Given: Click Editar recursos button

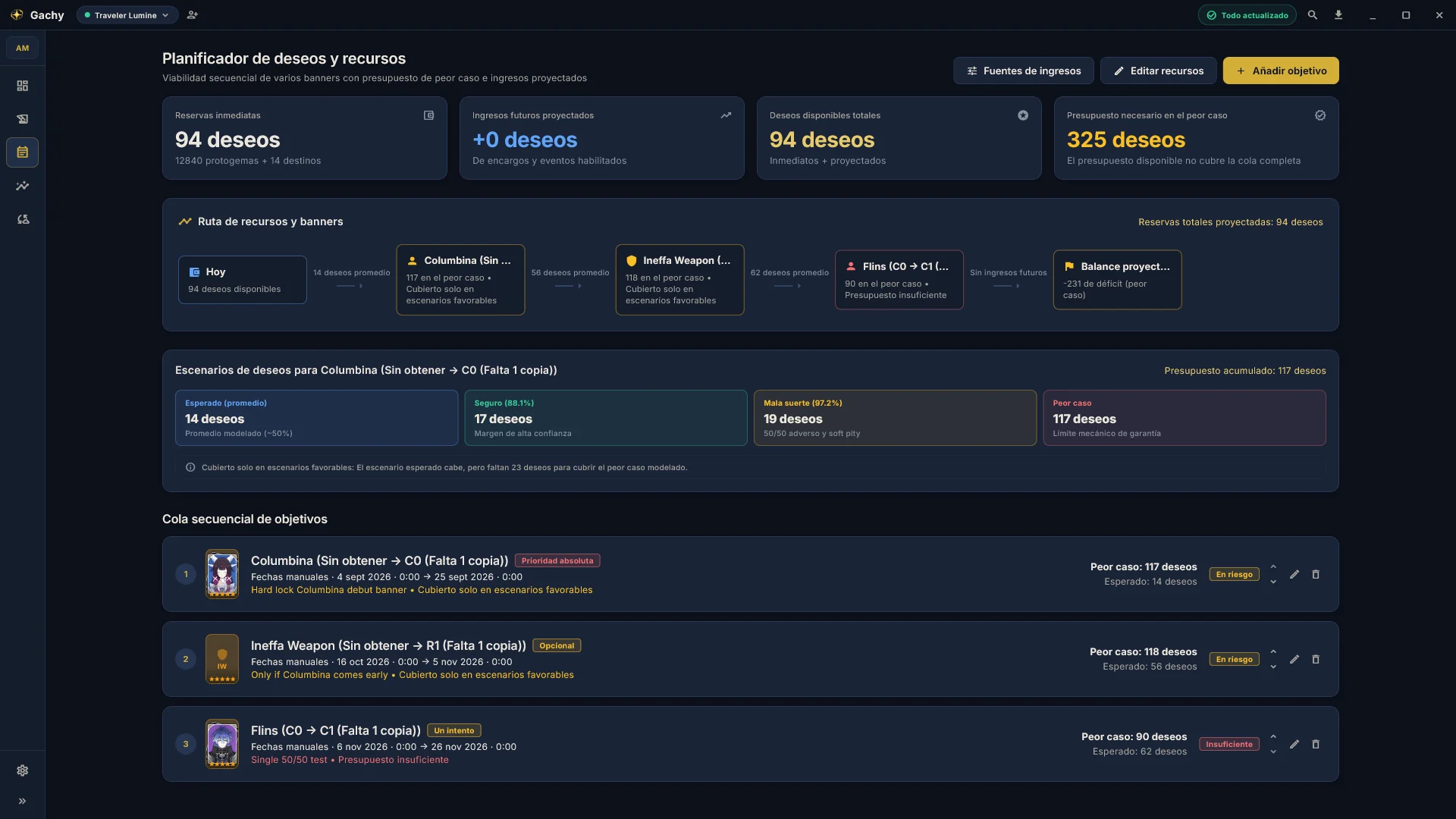Looking at the screenshot, I should click(x=1158, y=71).
